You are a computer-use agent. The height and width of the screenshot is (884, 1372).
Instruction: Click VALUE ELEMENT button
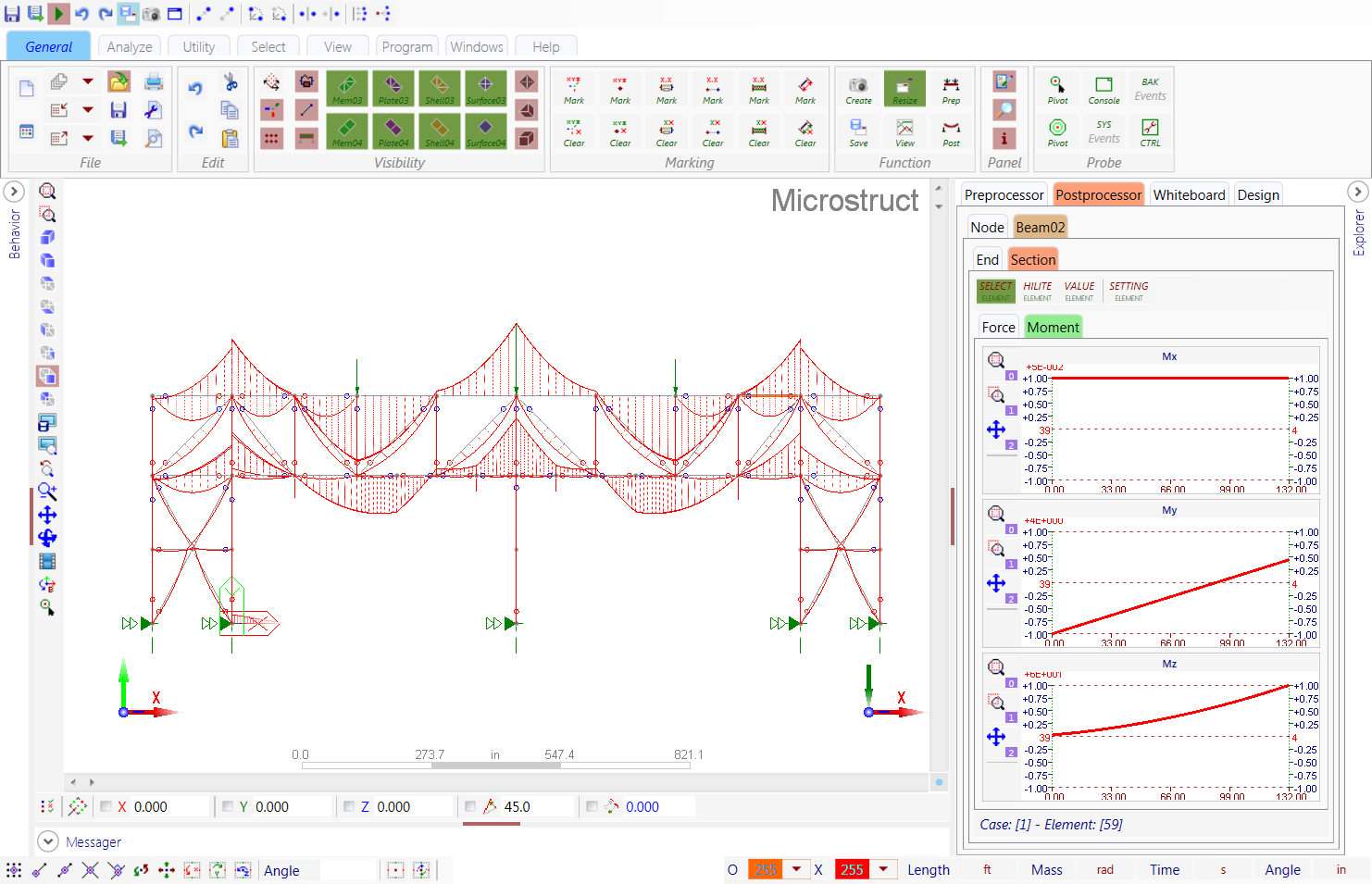coord(1079,291)
